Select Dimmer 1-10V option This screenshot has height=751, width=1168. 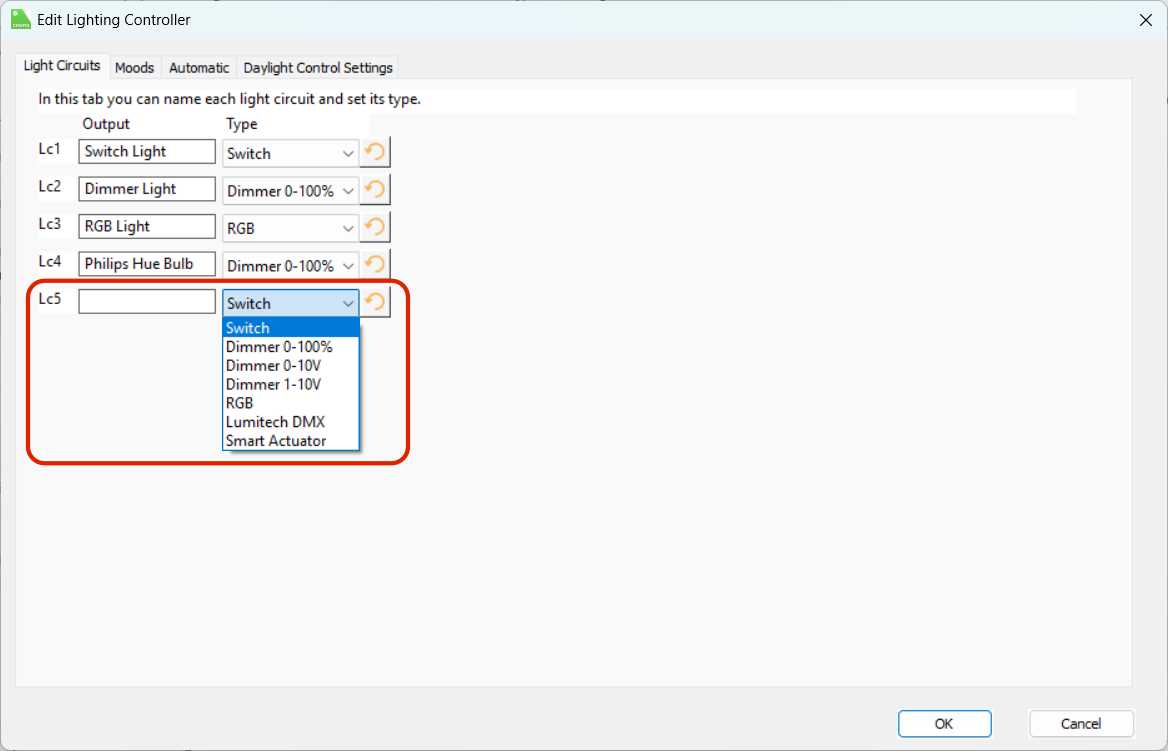(273, 385)
